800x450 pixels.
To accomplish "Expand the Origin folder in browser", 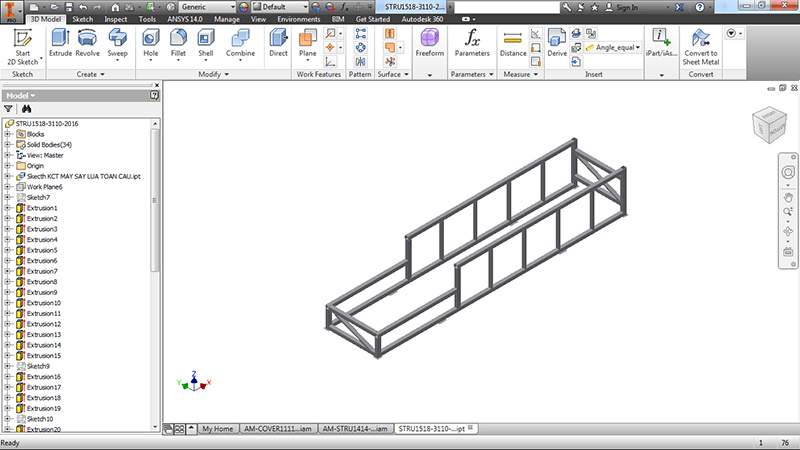I will (8, 166).
